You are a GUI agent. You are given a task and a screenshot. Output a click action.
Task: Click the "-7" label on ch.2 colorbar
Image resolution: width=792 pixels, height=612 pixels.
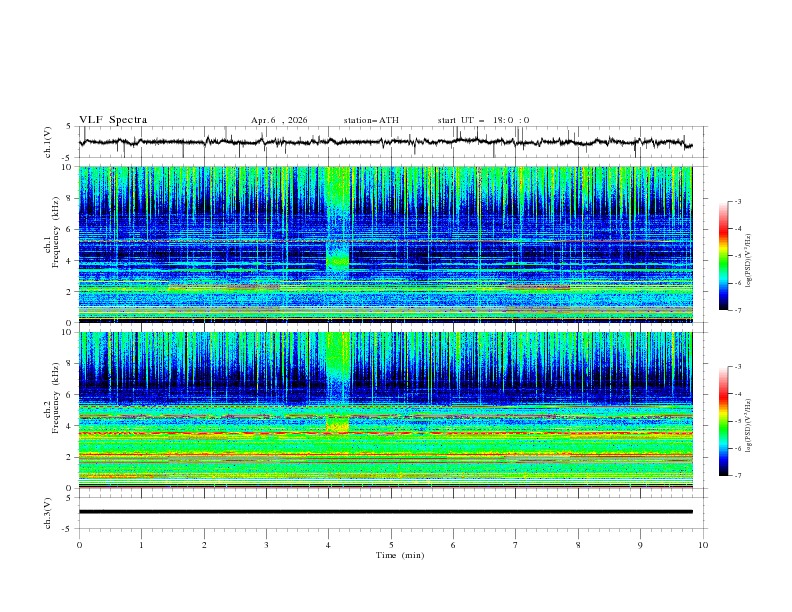[738, 475]
